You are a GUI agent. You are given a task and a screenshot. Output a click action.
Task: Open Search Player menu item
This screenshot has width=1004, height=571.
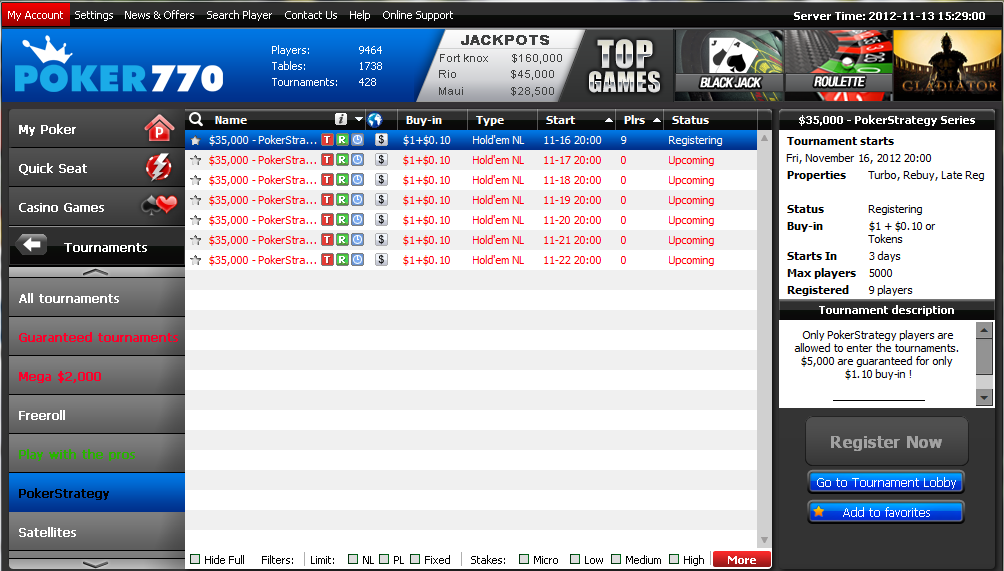coord(239,15)
